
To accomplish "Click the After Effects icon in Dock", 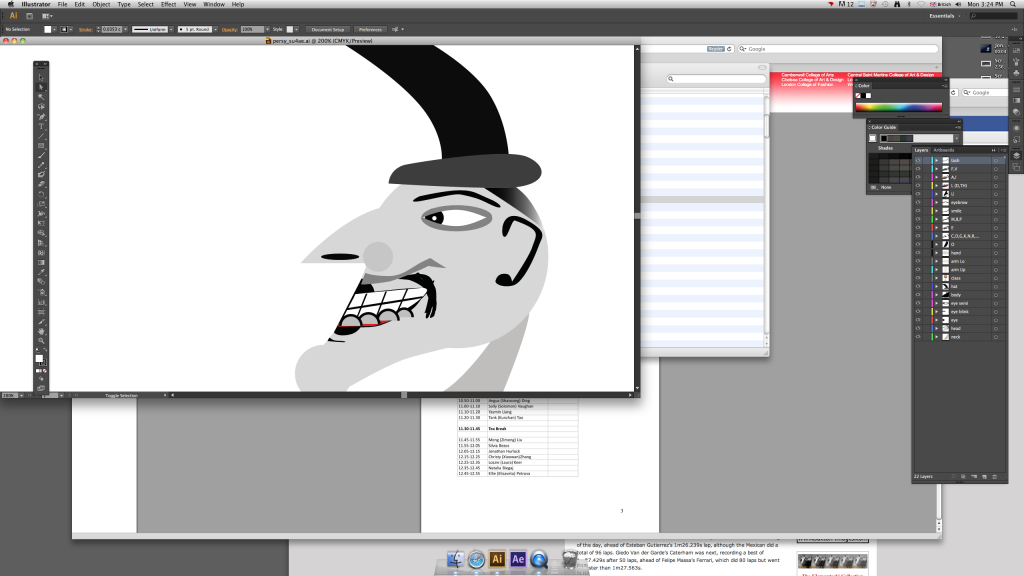I will pos(518,559).
